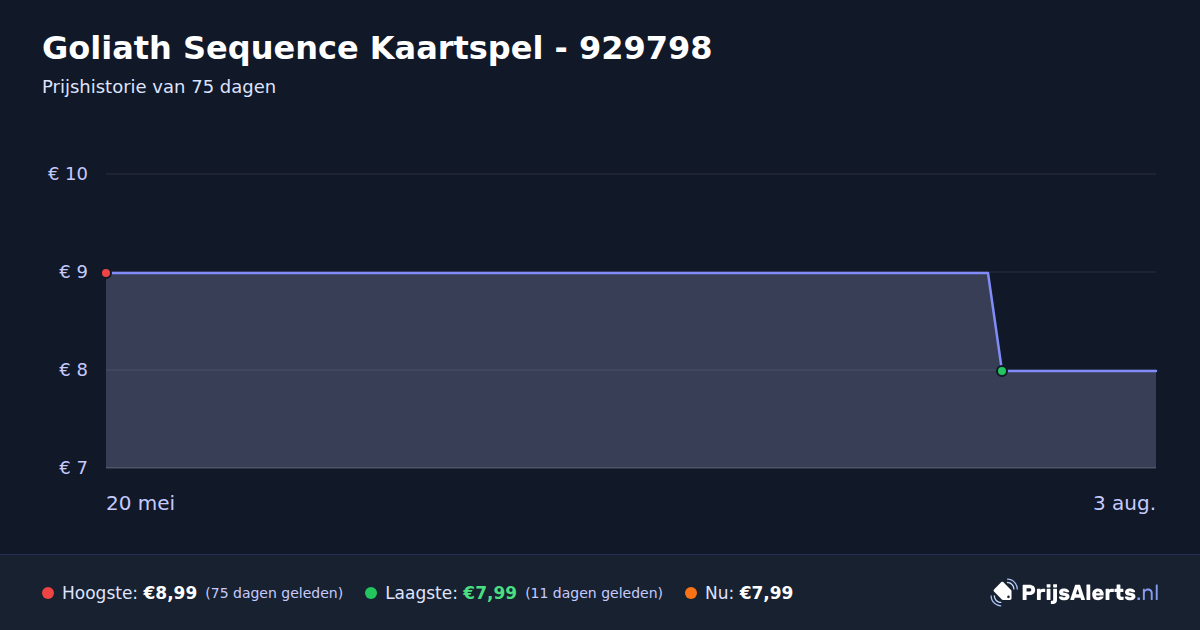Click the 3 aug. end date label
Image resolution: width=1200 pixels, height=630 pixels.
pos(1124,503)
